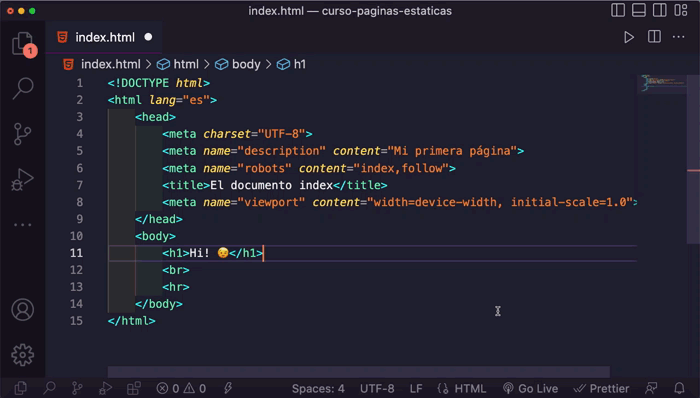The image size is (700, 398).
Task: Open the Source Control view
Action: [22, 133]
